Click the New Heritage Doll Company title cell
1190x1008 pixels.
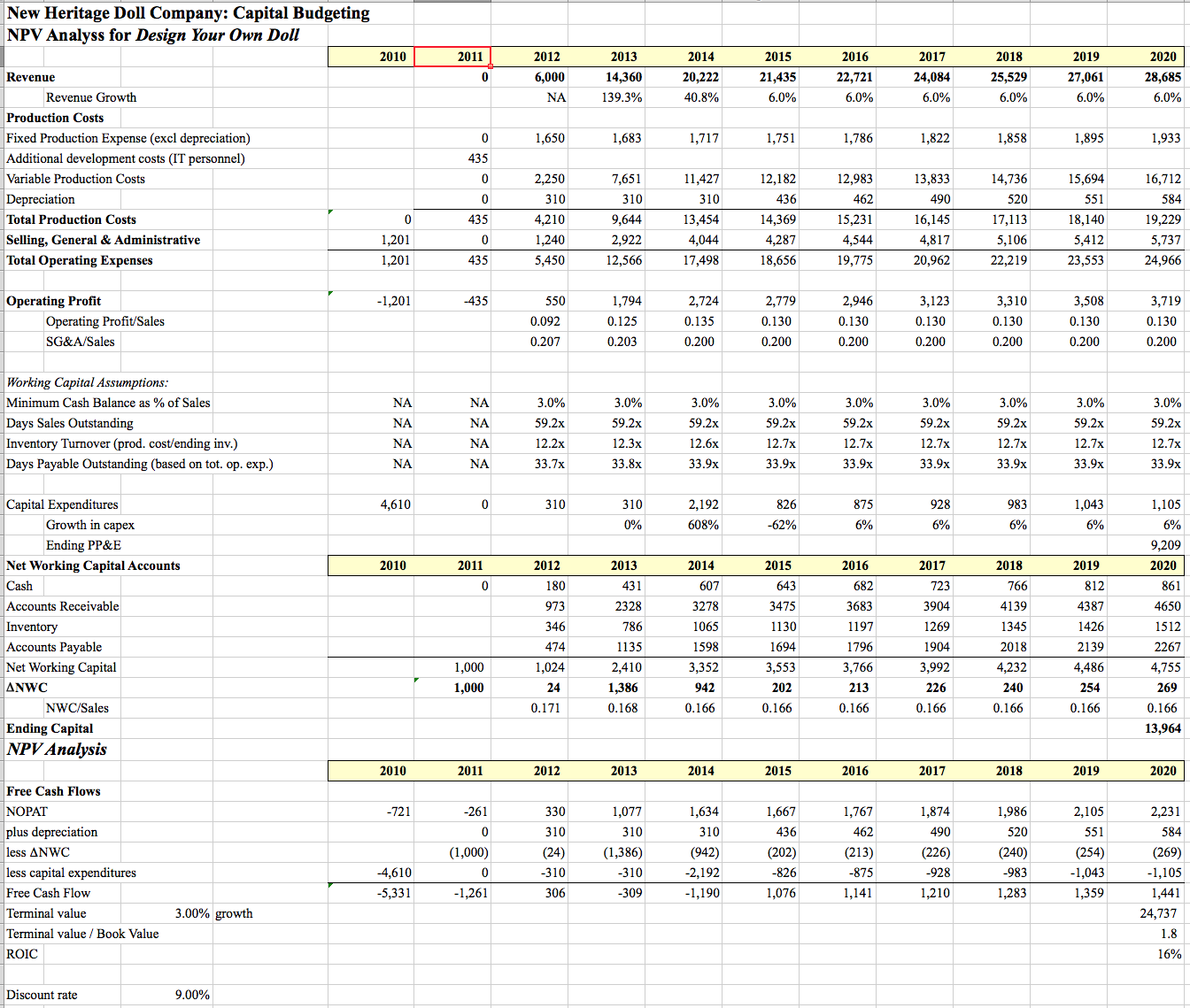(188, 13)
